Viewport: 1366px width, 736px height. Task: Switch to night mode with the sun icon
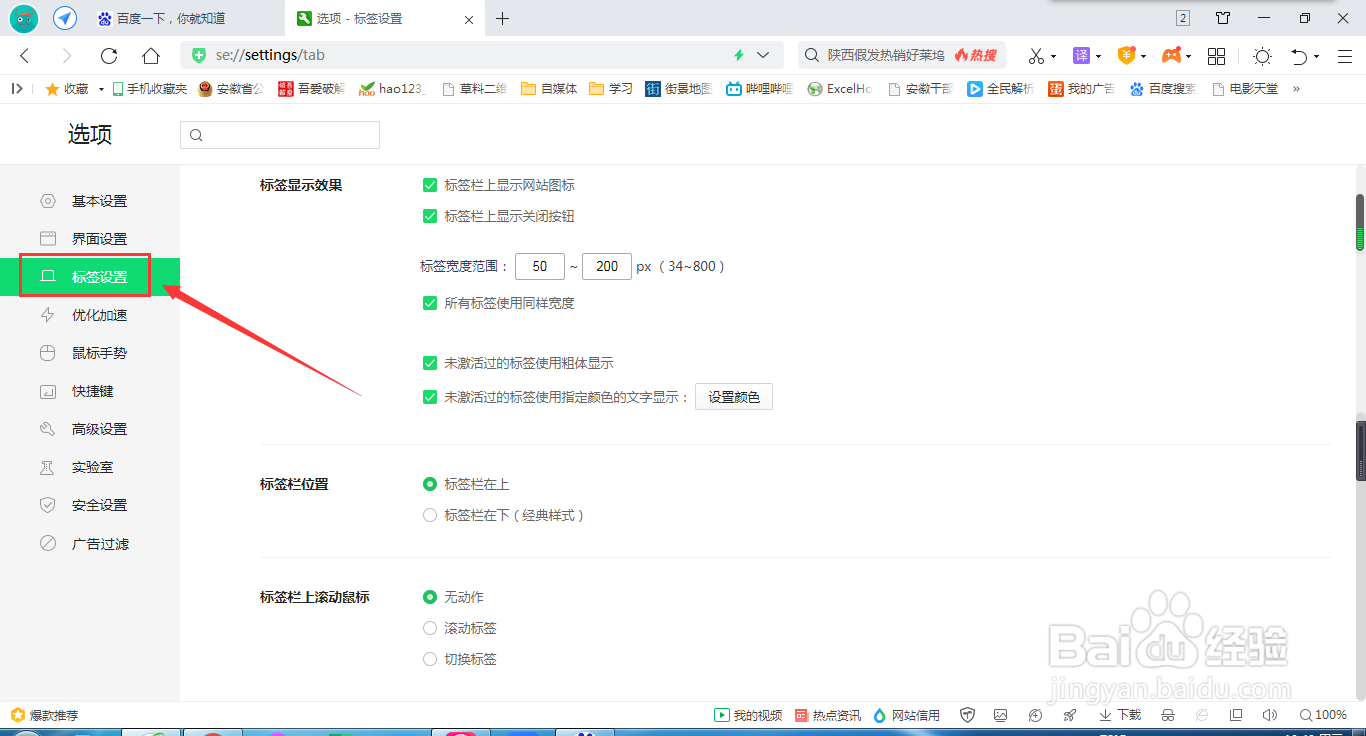pos(1262,55)
